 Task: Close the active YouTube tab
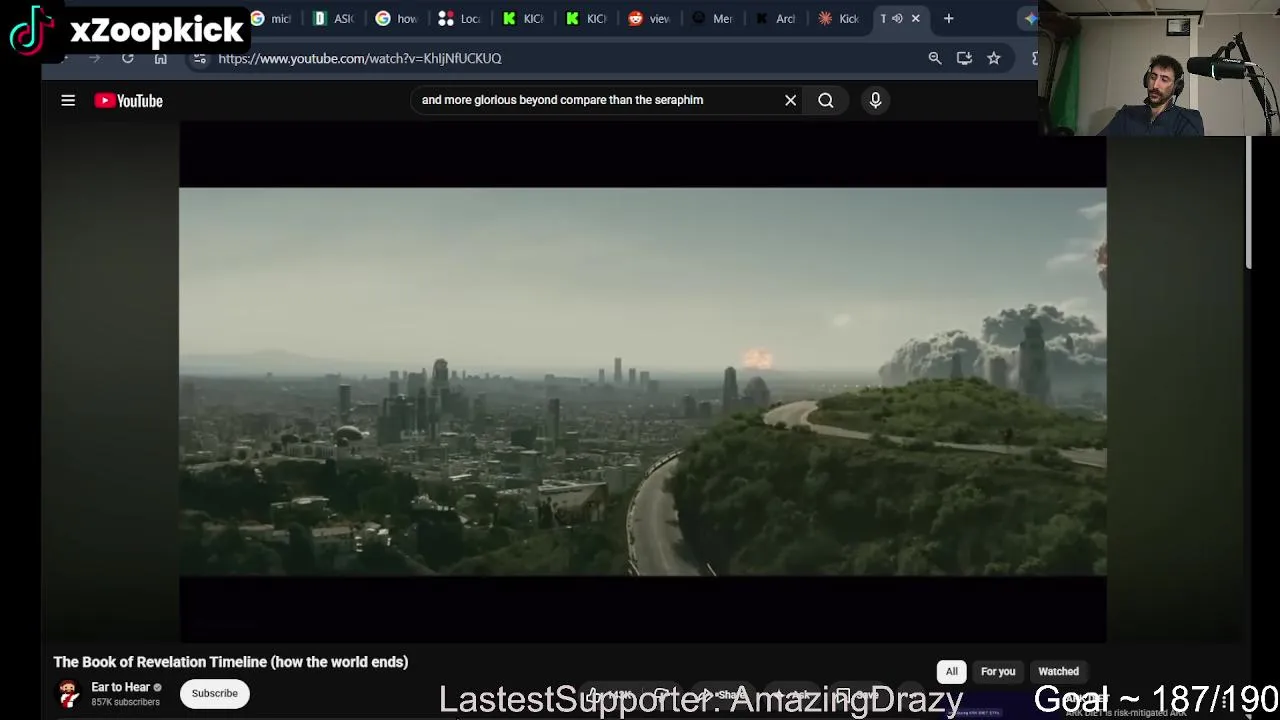[915, 18]
